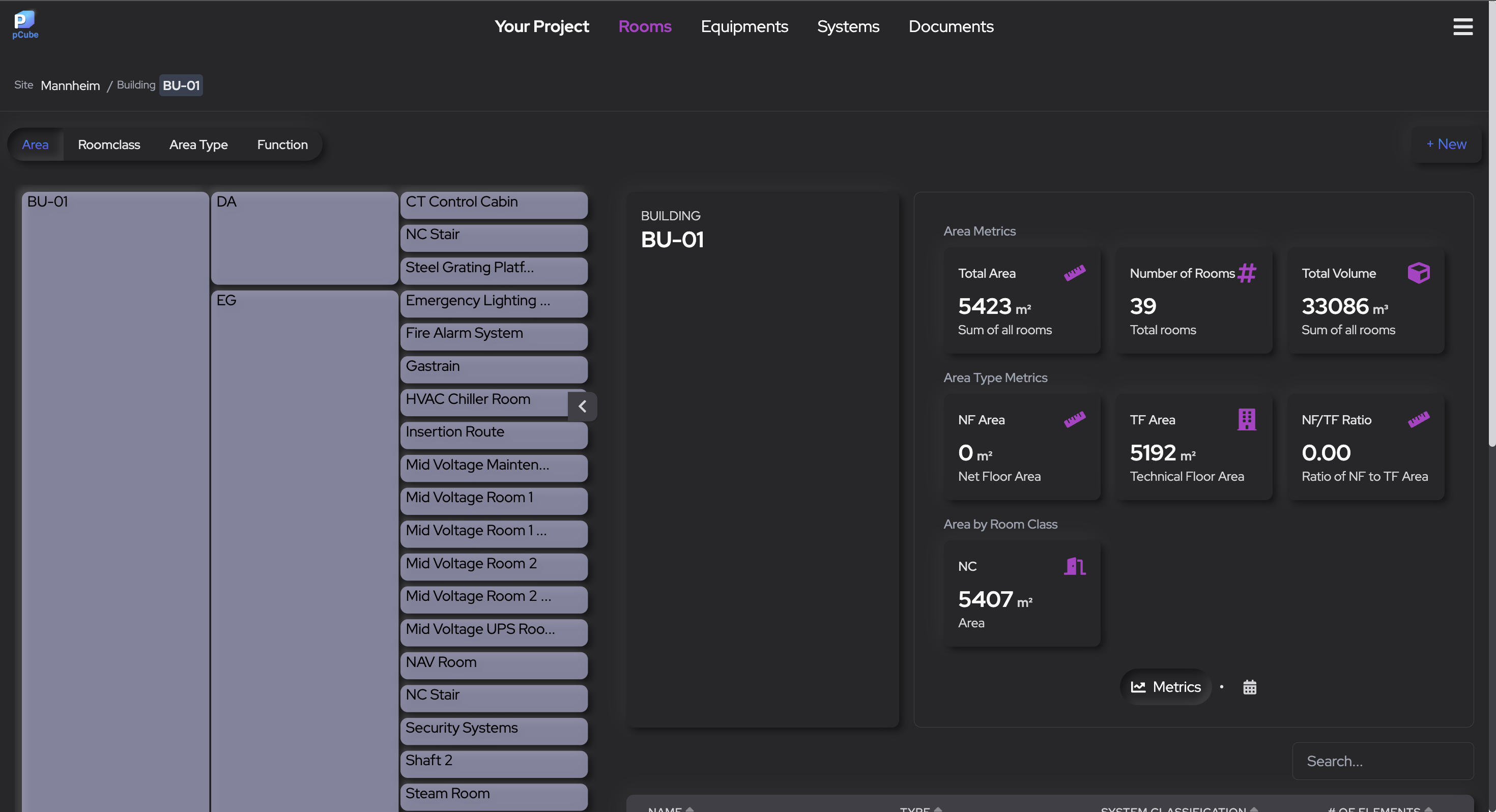The width and height of the screenshot is (1496, 812).
Task: Click the building icon on the TF Area card
Action: (1247, 419)
